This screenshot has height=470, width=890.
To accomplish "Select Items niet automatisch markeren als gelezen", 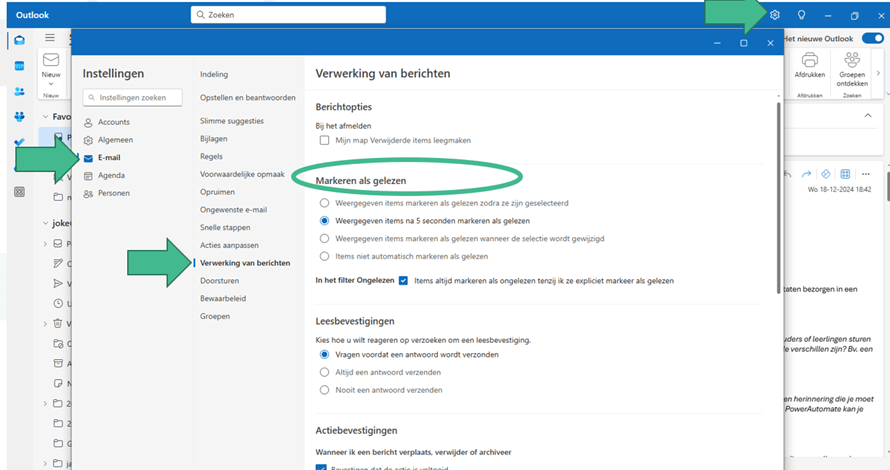I will pyautogui.click(x=324, y=256).
